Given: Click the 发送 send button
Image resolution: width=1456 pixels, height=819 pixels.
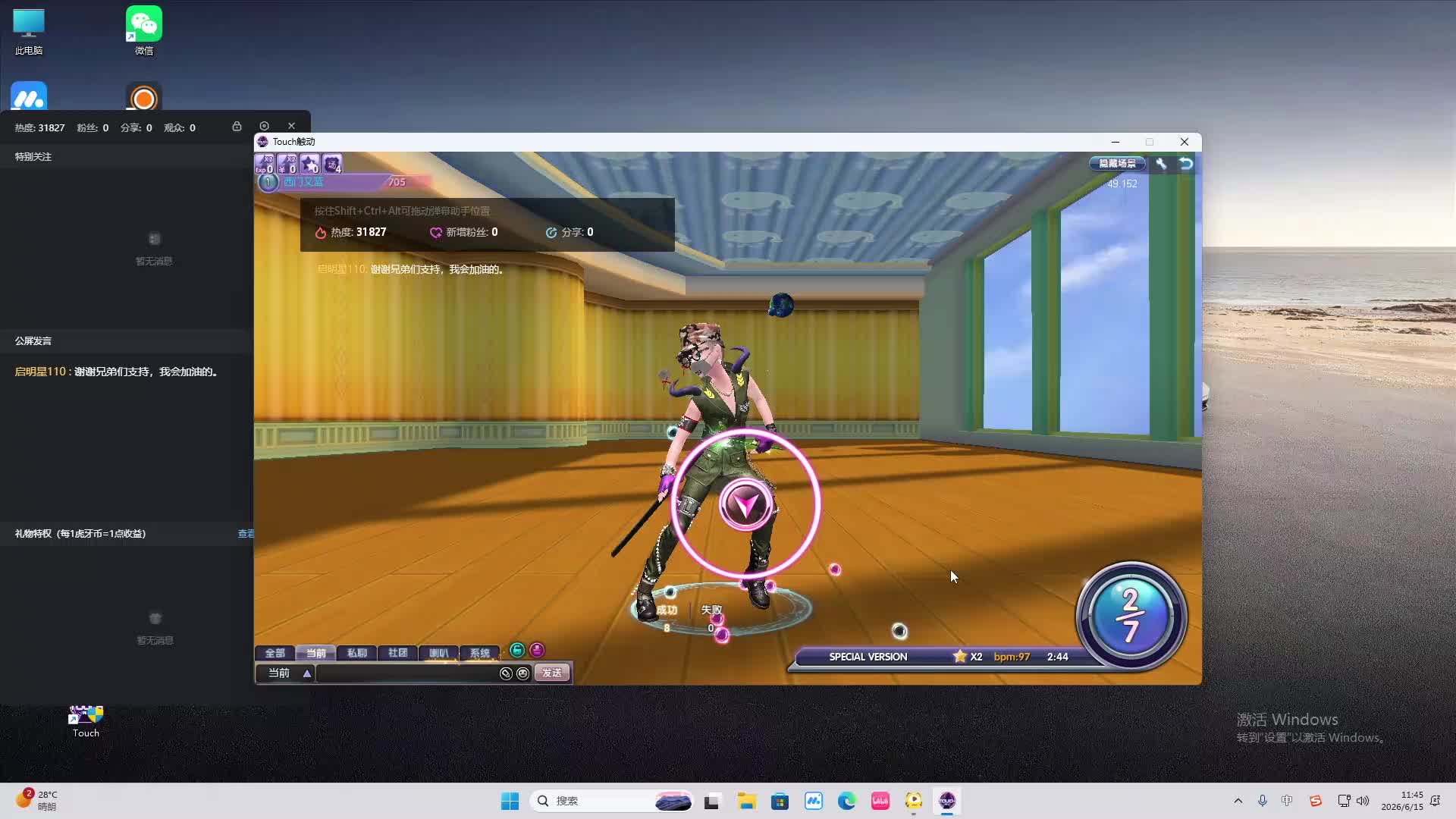Looking at the screenshot, I should tap(552, 673).
